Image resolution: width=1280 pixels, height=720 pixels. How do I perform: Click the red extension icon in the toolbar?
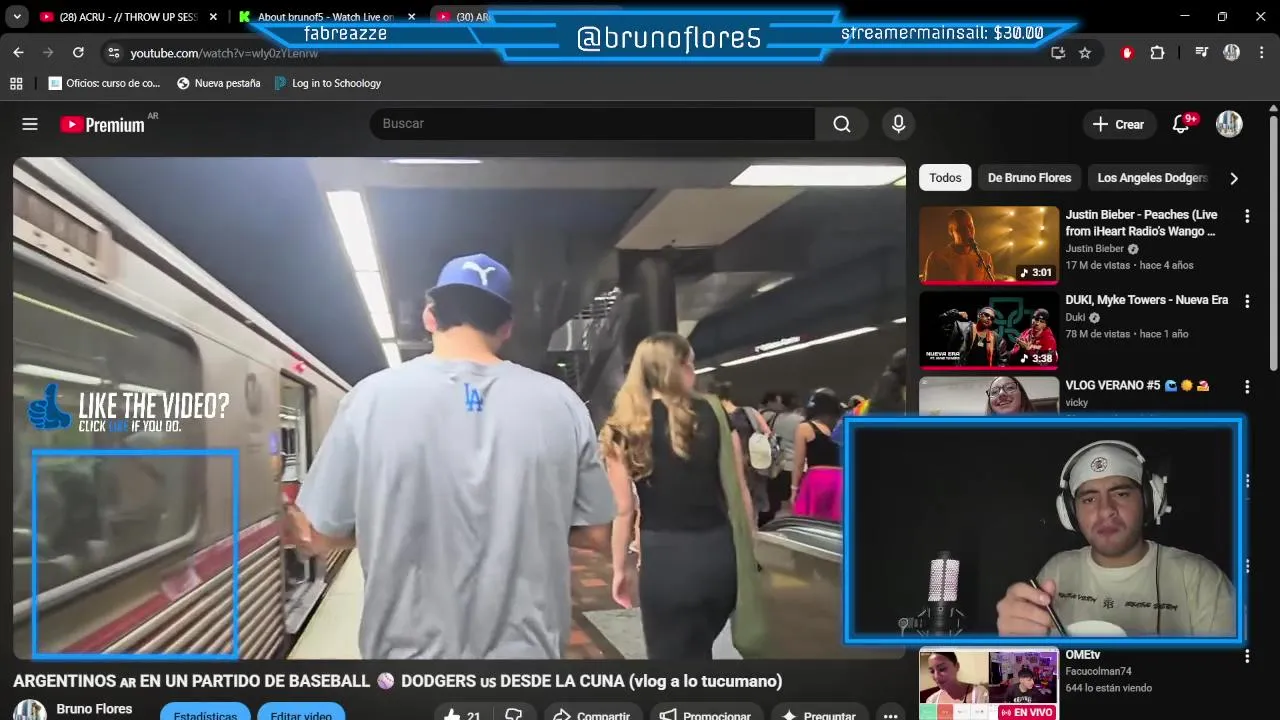(1127, 53)
